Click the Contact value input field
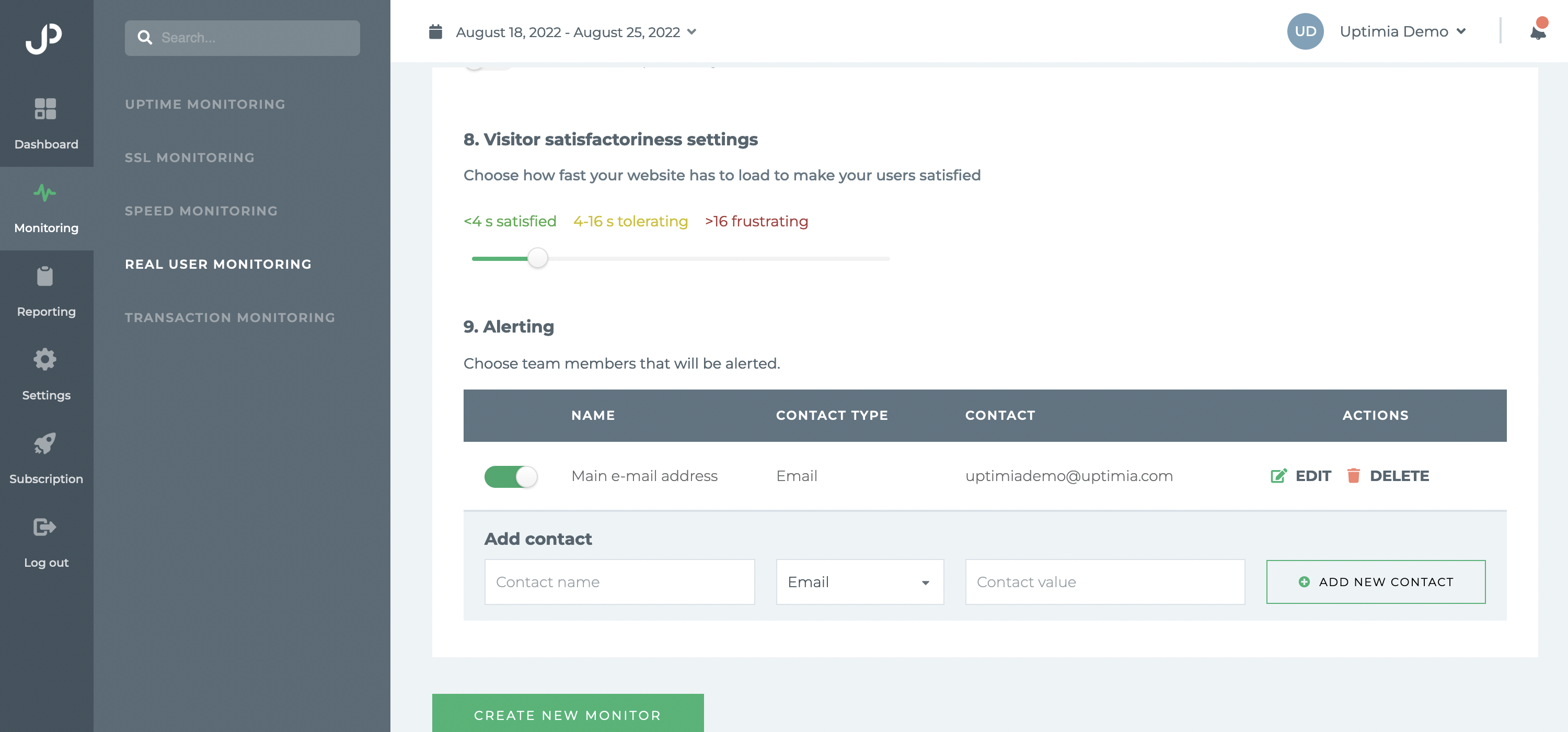 1105,581
